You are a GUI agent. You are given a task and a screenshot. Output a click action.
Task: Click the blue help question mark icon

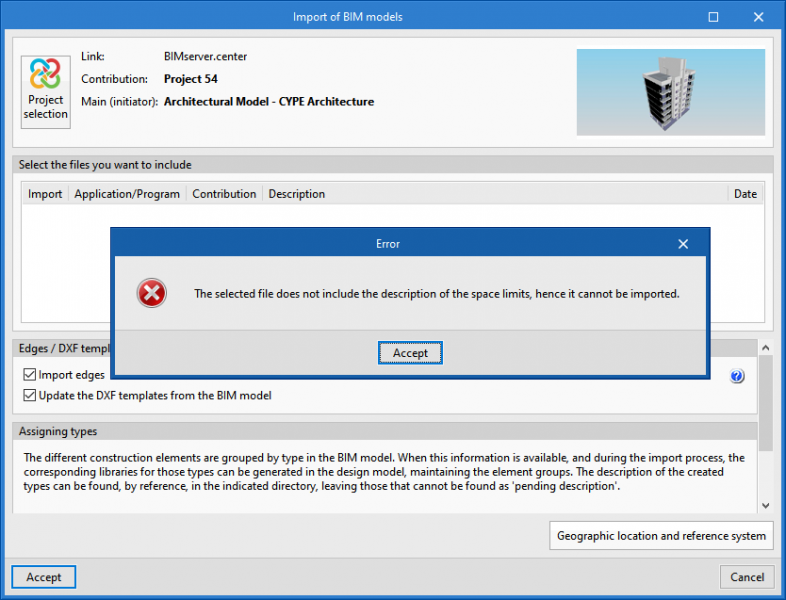(x=737, y=377)
